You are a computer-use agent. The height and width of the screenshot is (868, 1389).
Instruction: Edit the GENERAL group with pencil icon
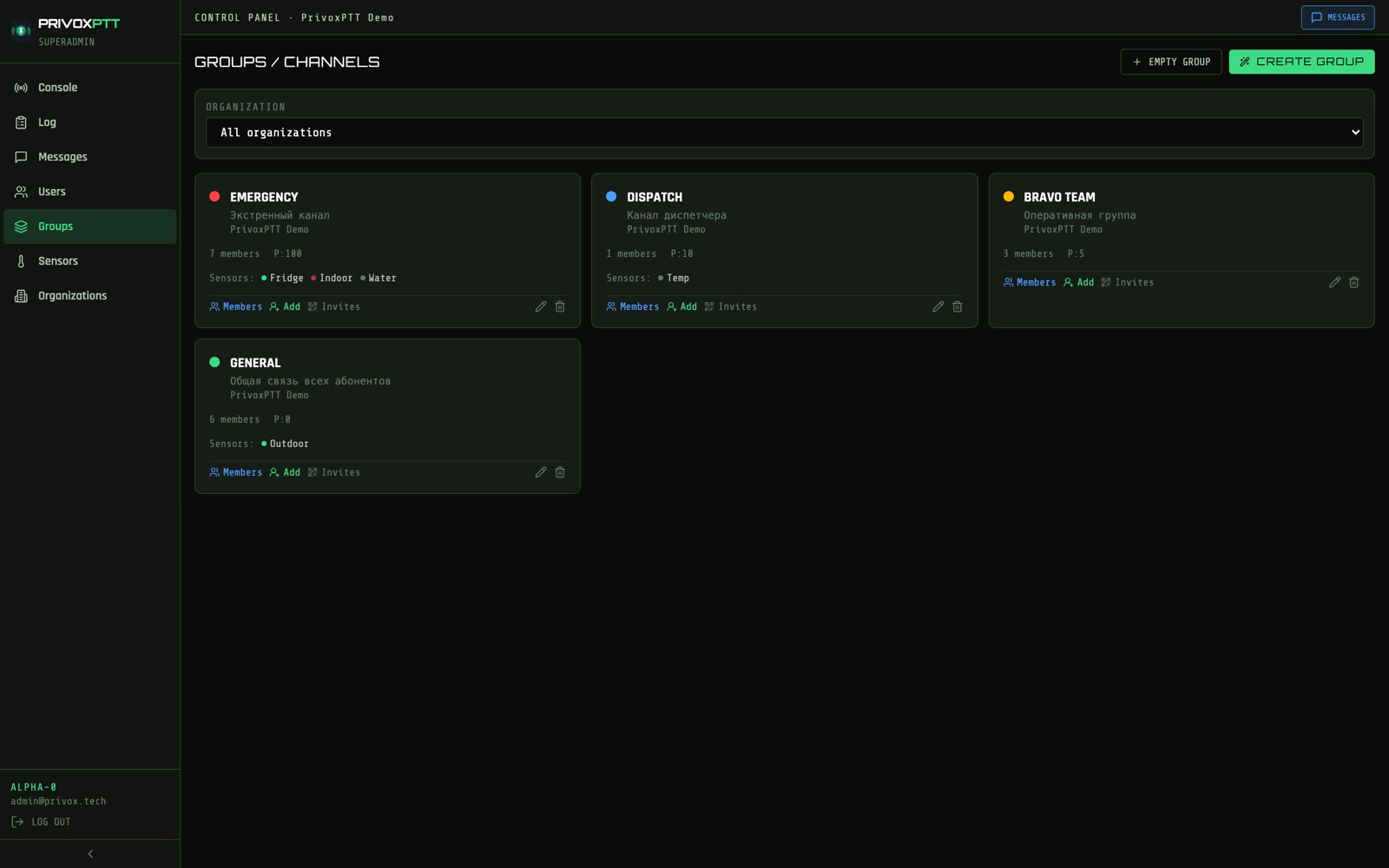tap(541, 472)
